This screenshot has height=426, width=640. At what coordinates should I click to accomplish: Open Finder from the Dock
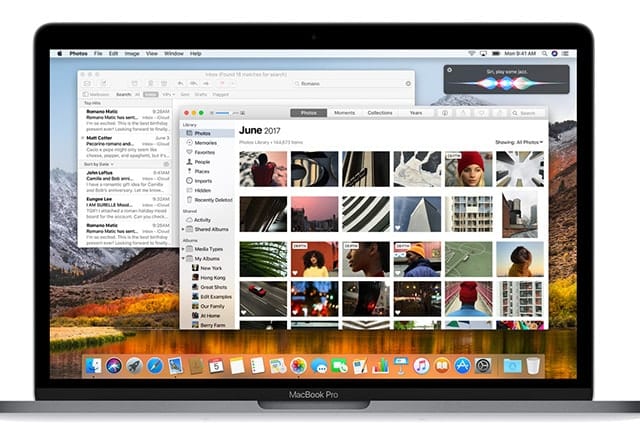[x=94, y=366]
